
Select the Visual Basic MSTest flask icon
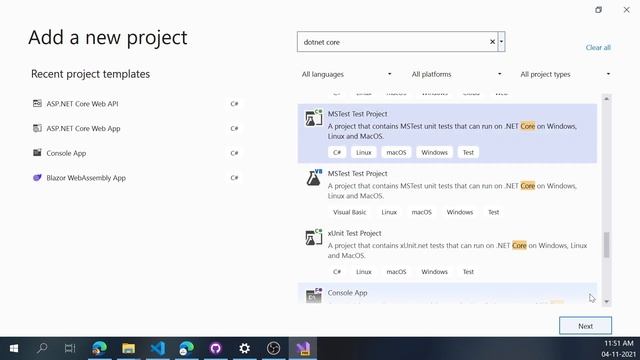[x=313, y=178]
